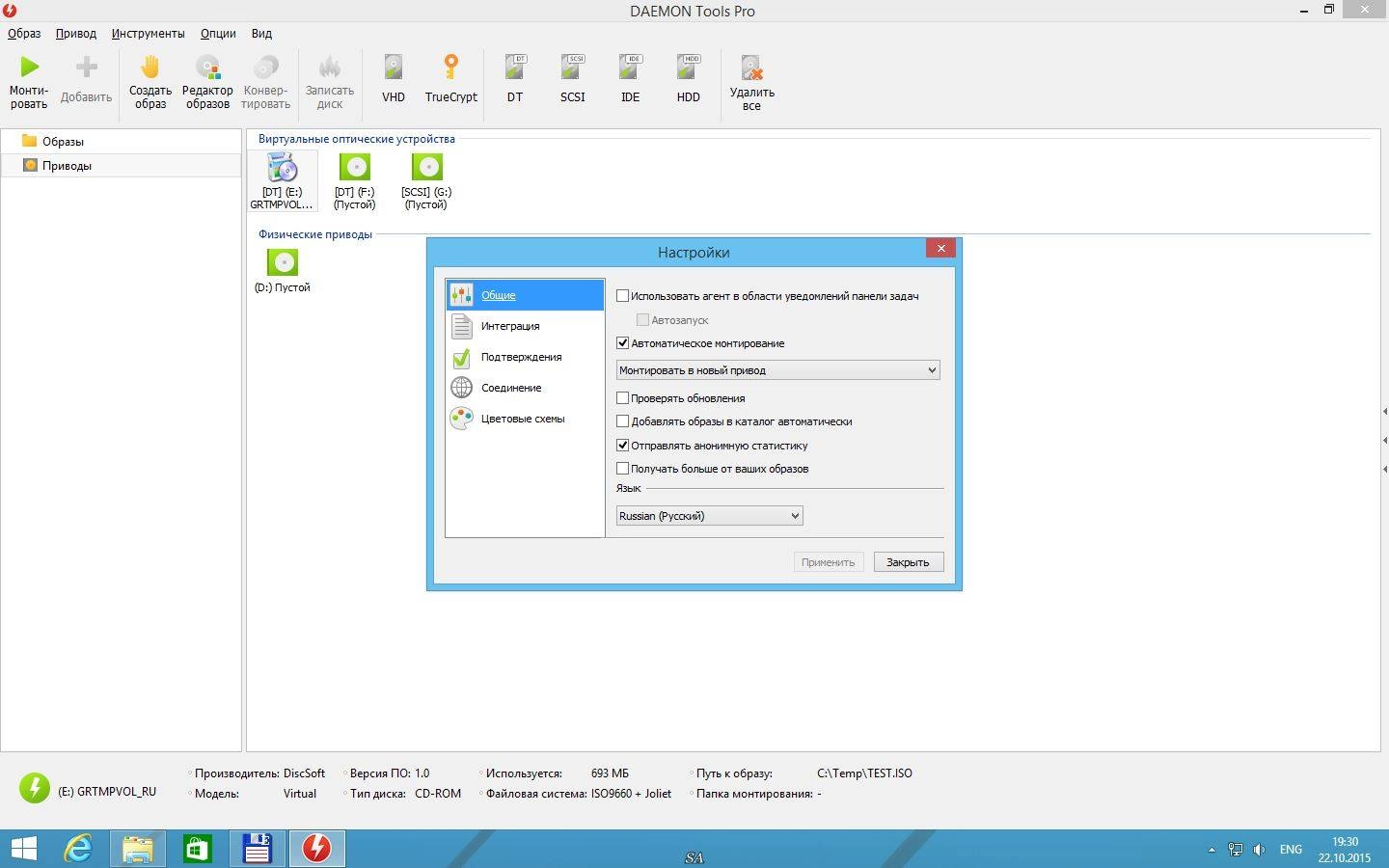The height and width of the screenshot is (868, 1389).
Task: Select the empty [SCSI] (G:) drive
Action: [426, 180]
